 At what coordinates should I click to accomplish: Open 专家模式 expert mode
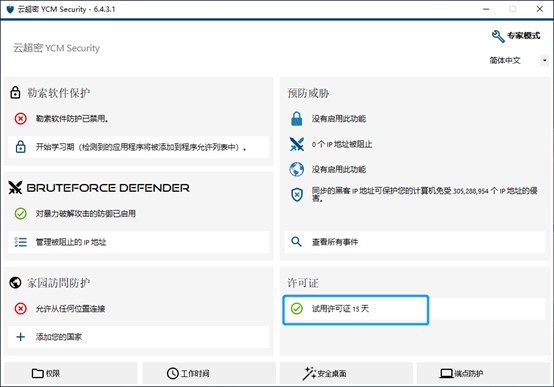tap(516, 36)
